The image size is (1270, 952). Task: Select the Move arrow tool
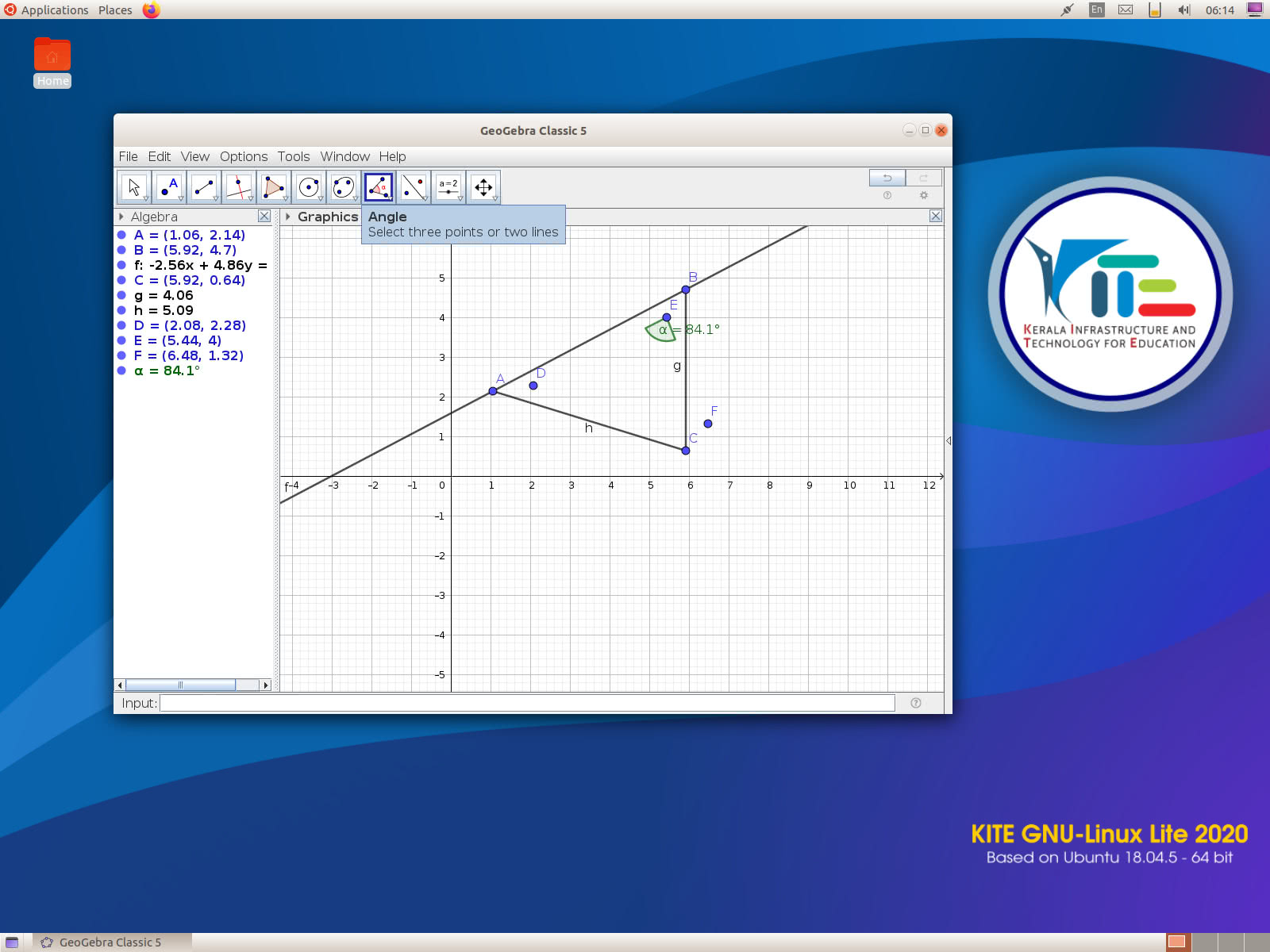click(134, 186)
